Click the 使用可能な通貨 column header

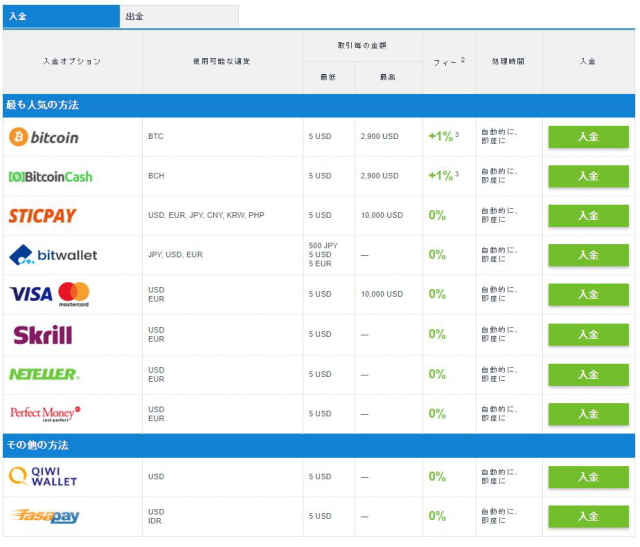[222, 62]
